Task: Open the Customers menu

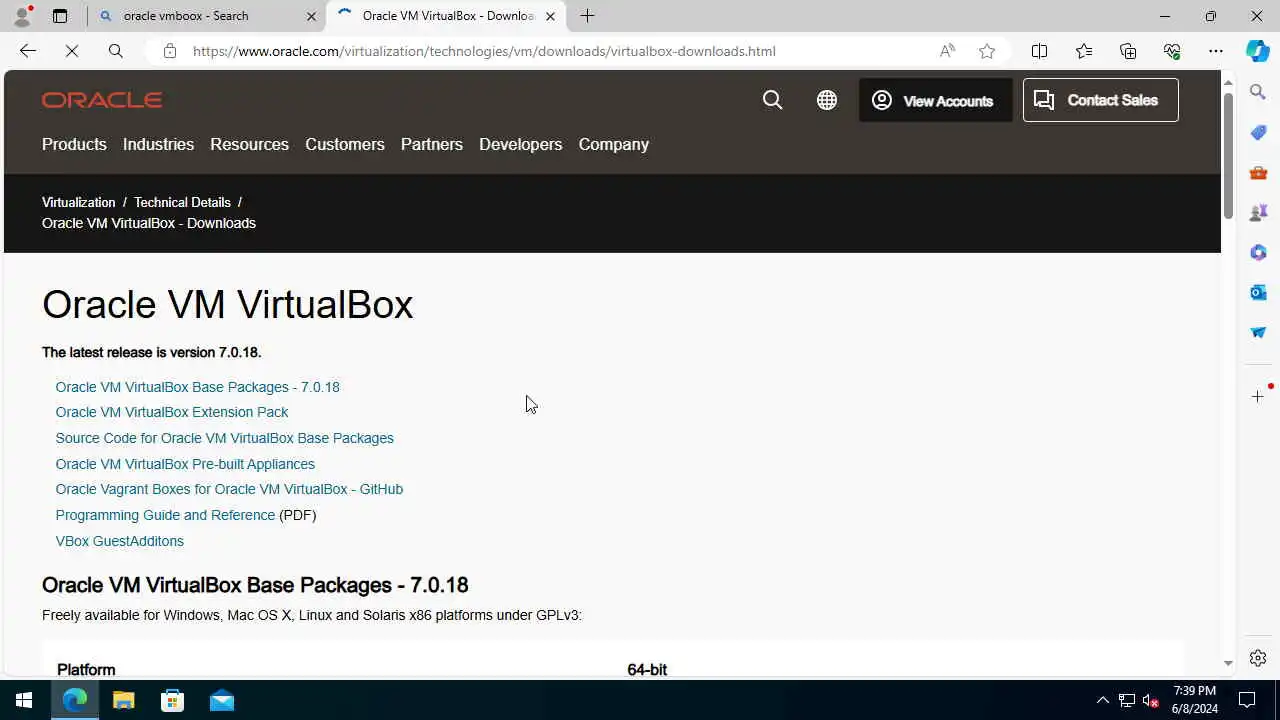Action: [345, 144]
